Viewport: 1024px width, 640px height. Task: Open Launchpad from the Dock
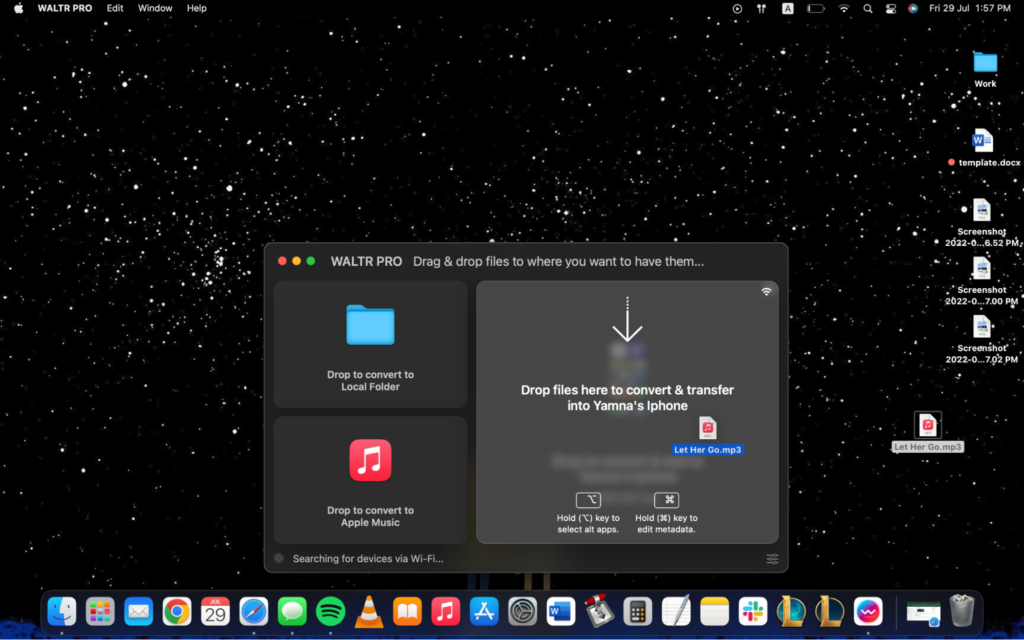[101, 612]
